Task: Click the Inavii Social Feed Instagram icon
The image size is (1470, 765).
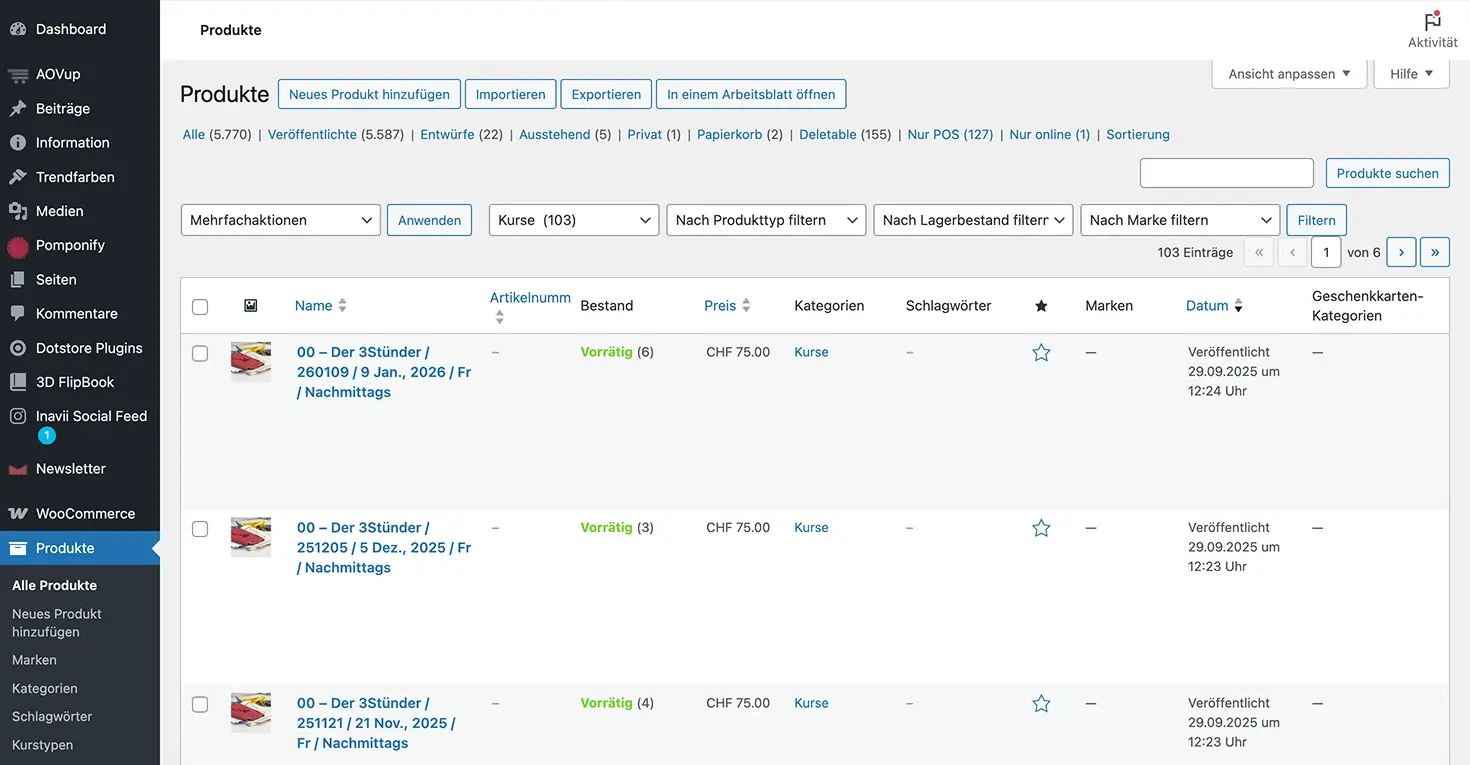Action: coord(17,416)
